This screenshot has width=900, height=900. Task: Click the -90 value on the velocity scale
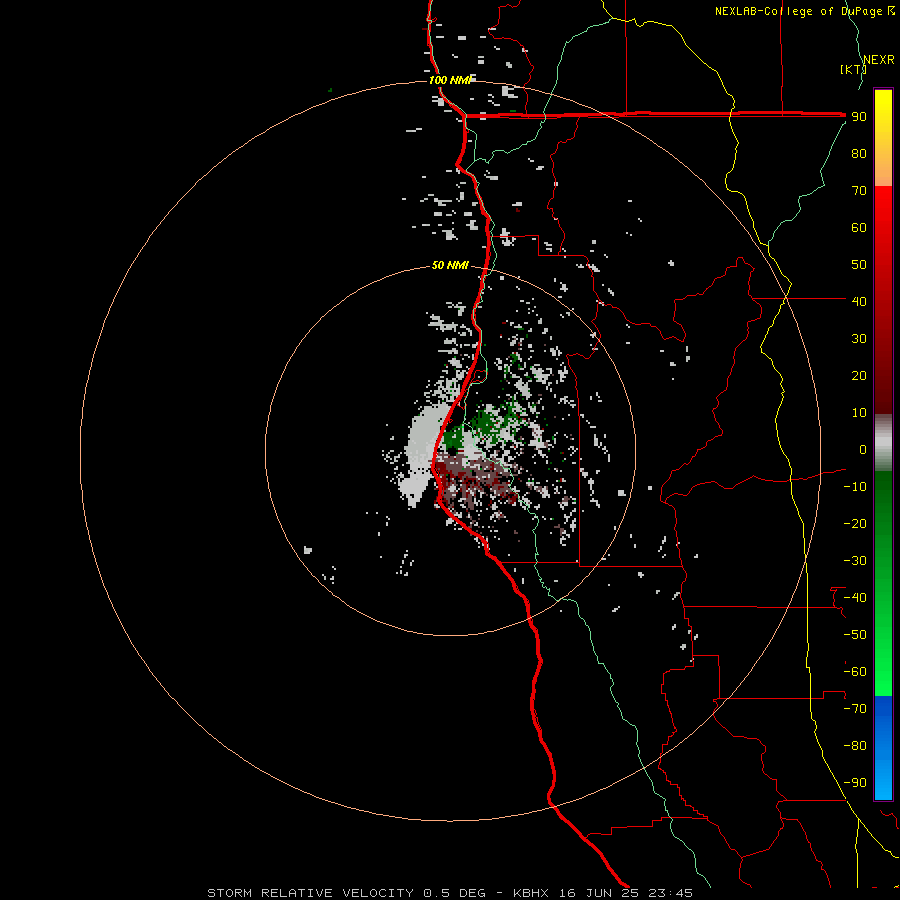(x=855, y=782)
